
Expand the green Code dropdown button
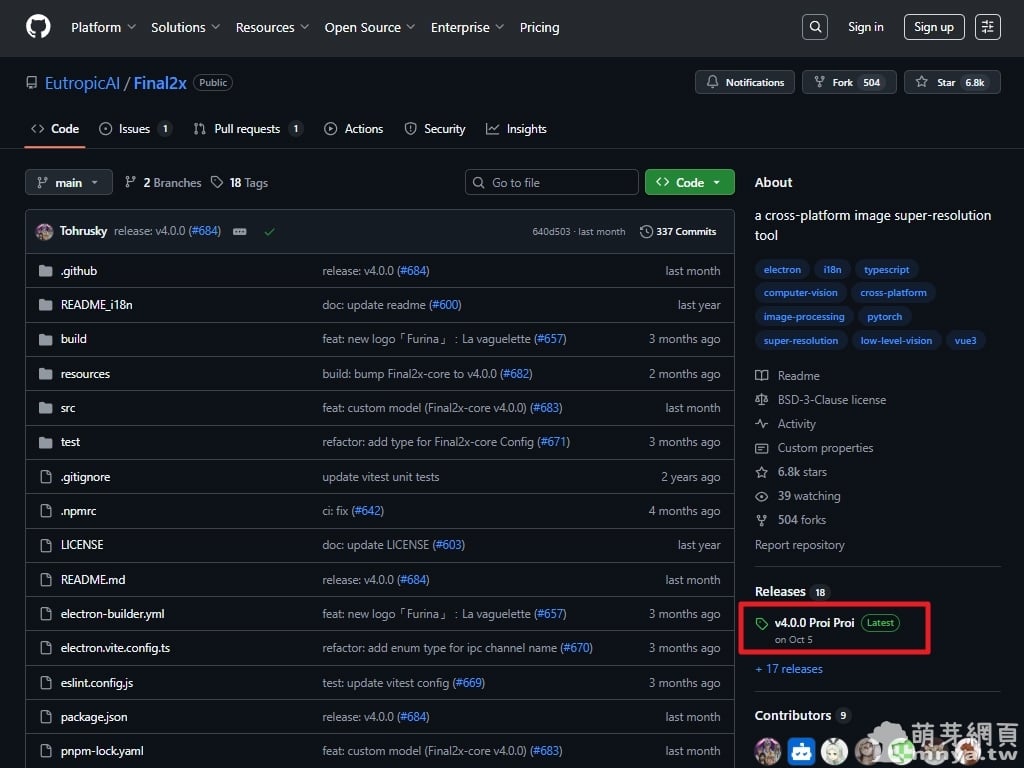(689, 183)
